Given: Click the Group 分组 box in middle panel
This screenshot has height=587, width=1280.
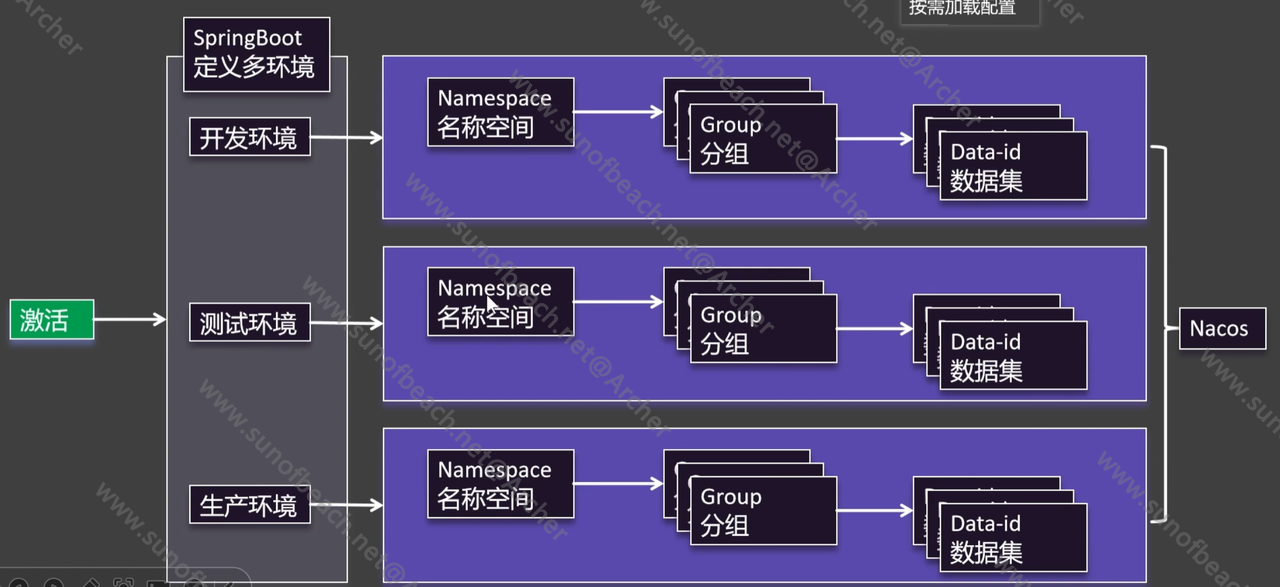Looking at the screenshot, I should [762, 329].
